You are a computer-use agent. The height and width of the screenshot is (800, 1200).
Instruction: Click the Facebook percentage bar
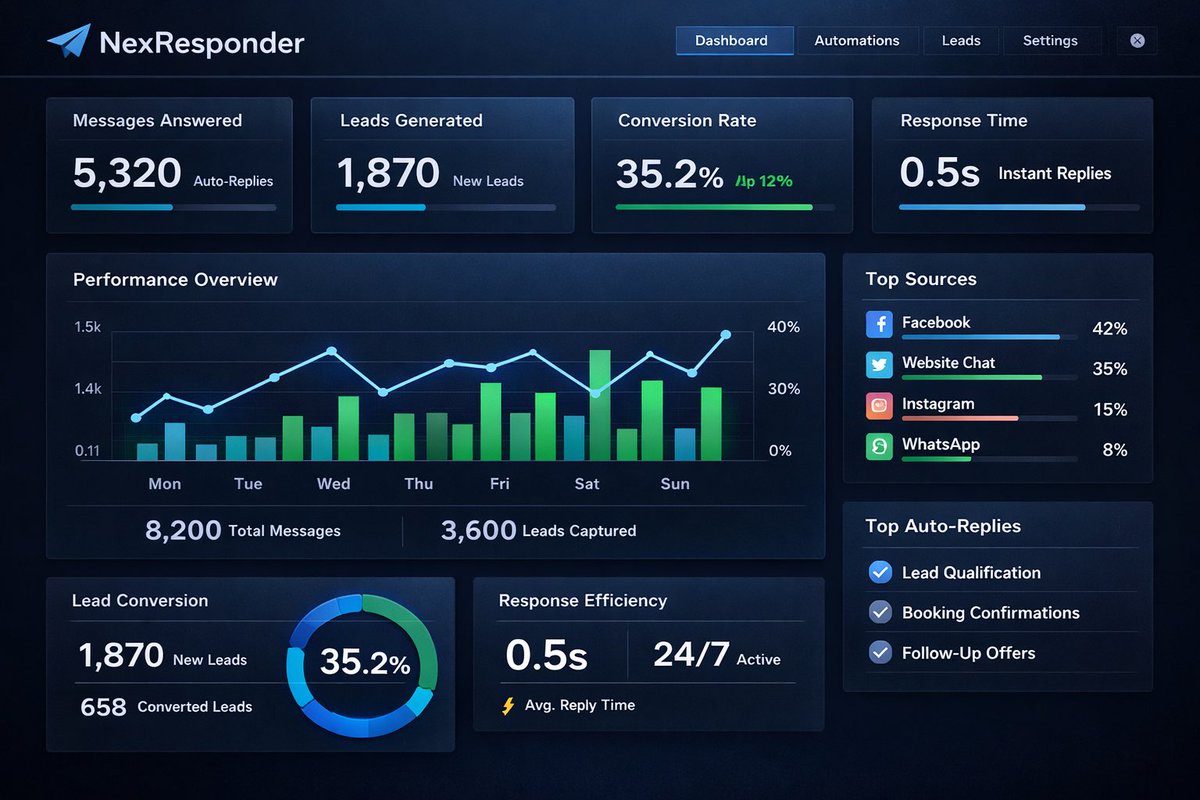point(990,337)
